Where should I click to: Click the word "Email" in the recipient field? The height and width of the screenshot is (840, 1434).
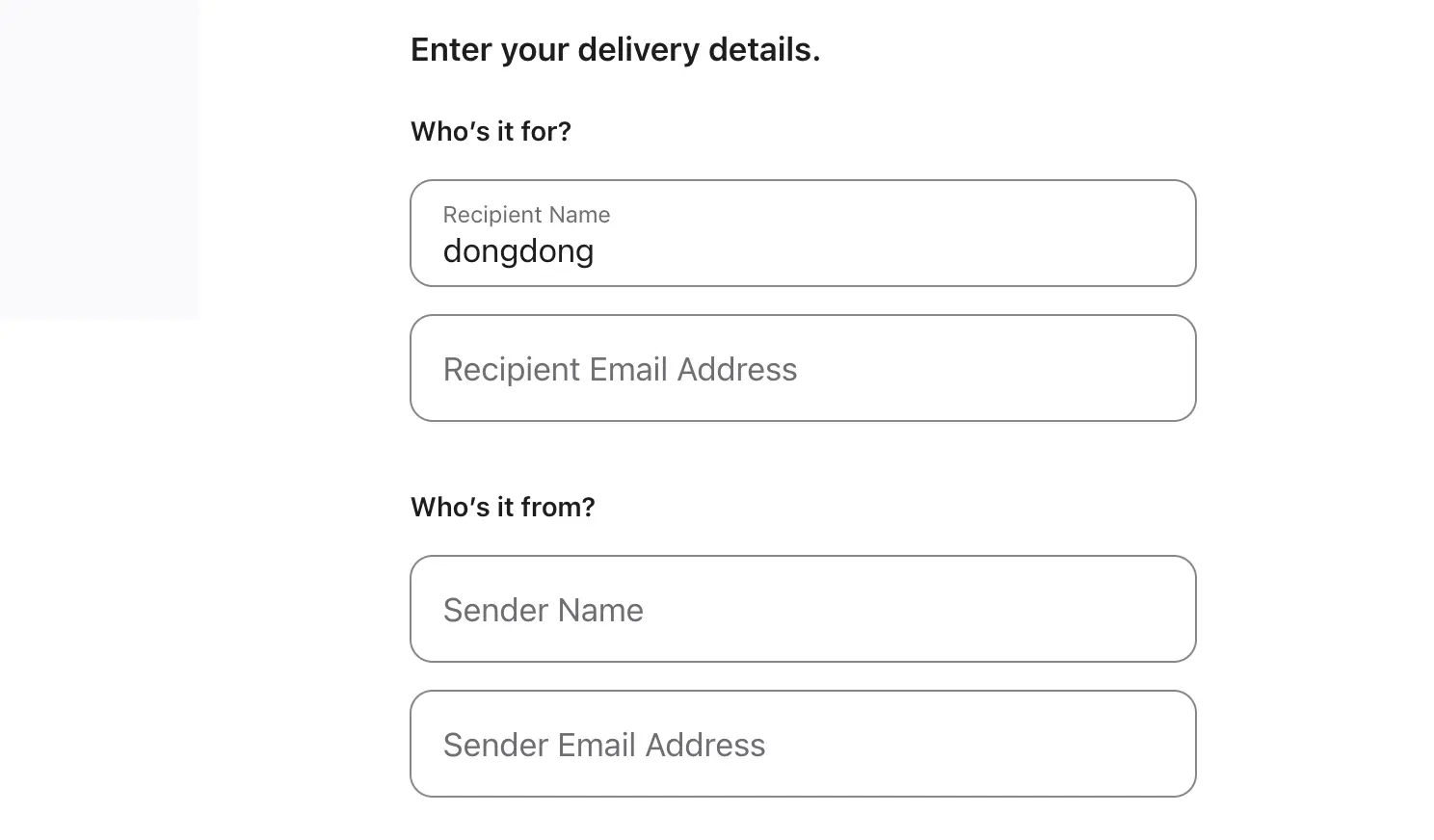point(628,370)
